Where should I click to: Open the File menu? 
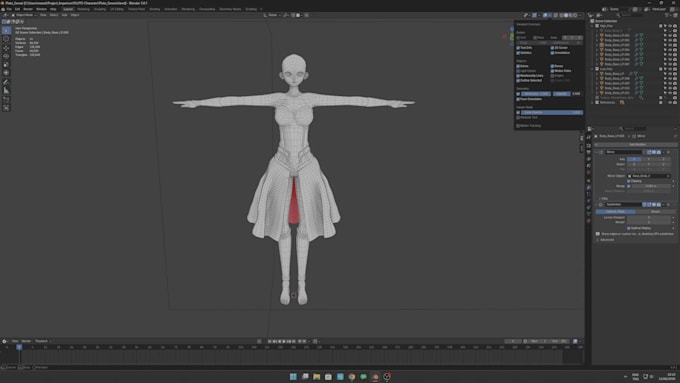[9, 9]
